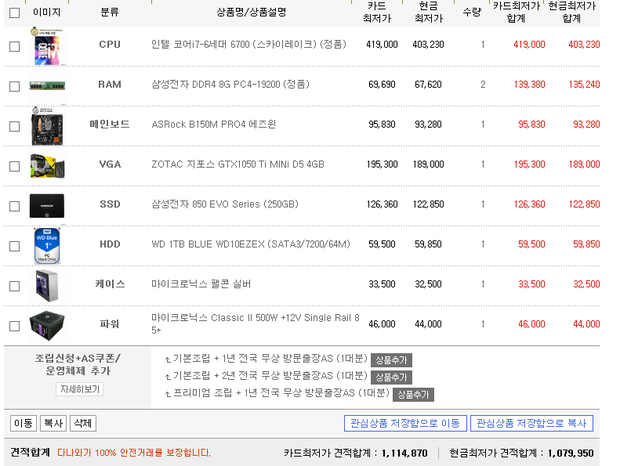
Task: Click the 프리미엄 조립 + 1년 AS text
Action: click(282, 393)
